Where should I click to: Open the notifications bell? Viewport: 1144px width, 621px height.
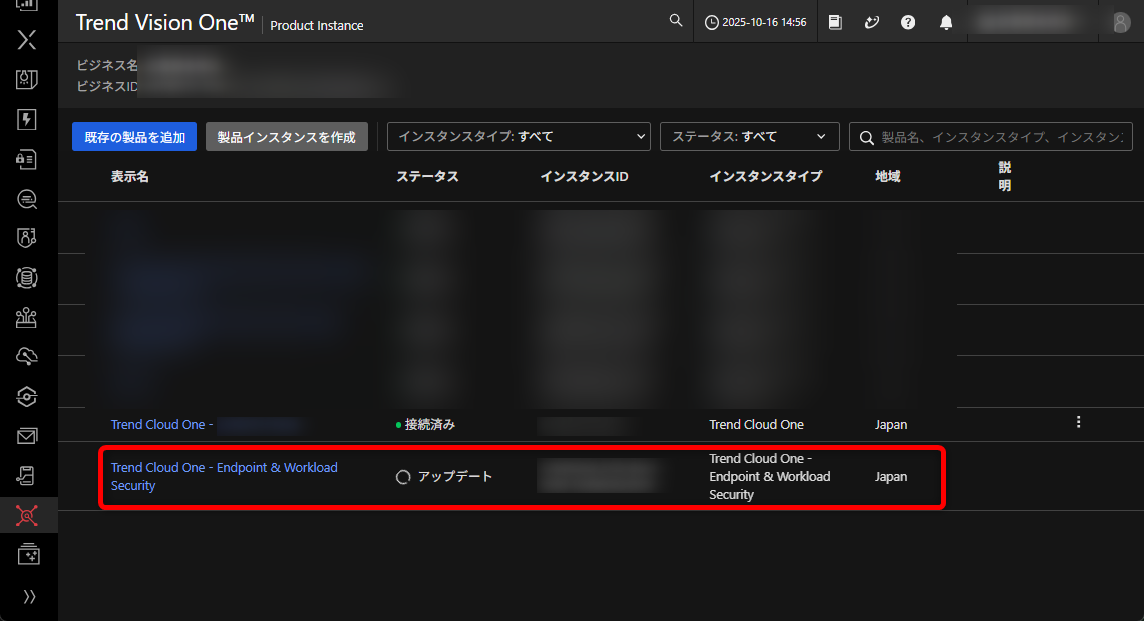(x=946, y=22)
